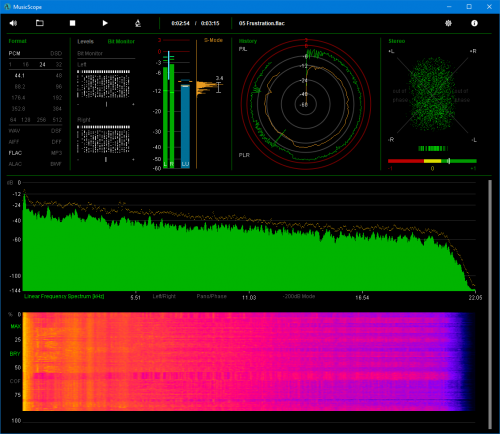Toggle Left/Right spectrum mode

[x=164, y=296]
